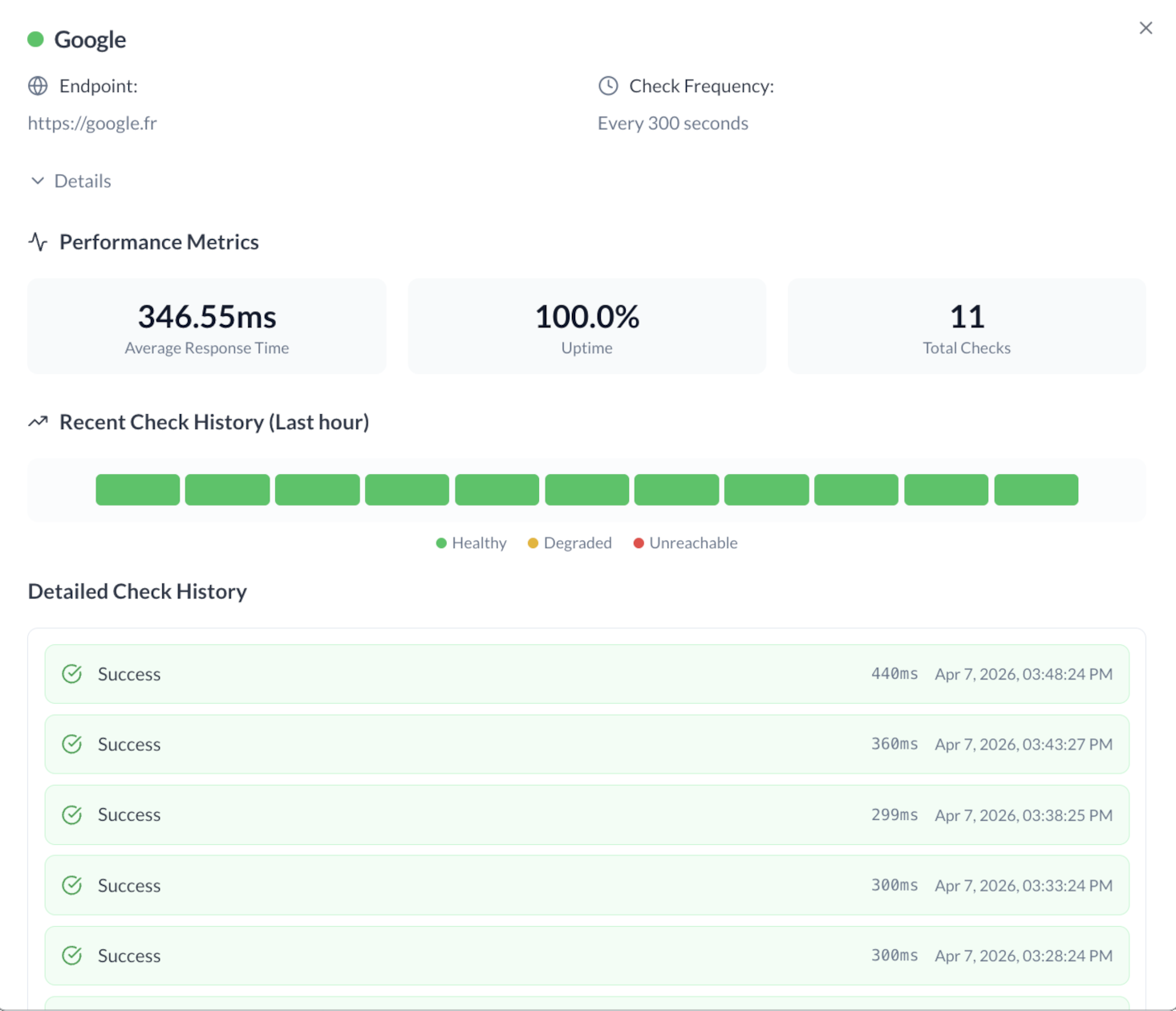The height and width of the screenshot is (1011, 1176).
Task: Click the checkmark icon on the 440ms entry
Action: click(72, 674)
